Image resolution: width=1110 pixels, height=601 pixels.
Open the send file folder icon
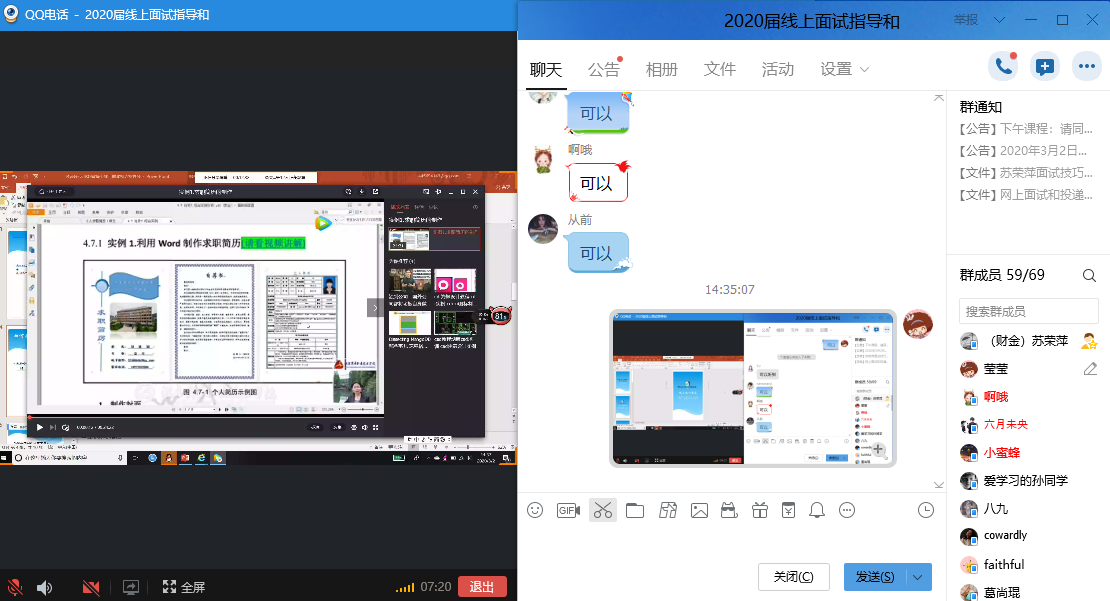[635, 510]
